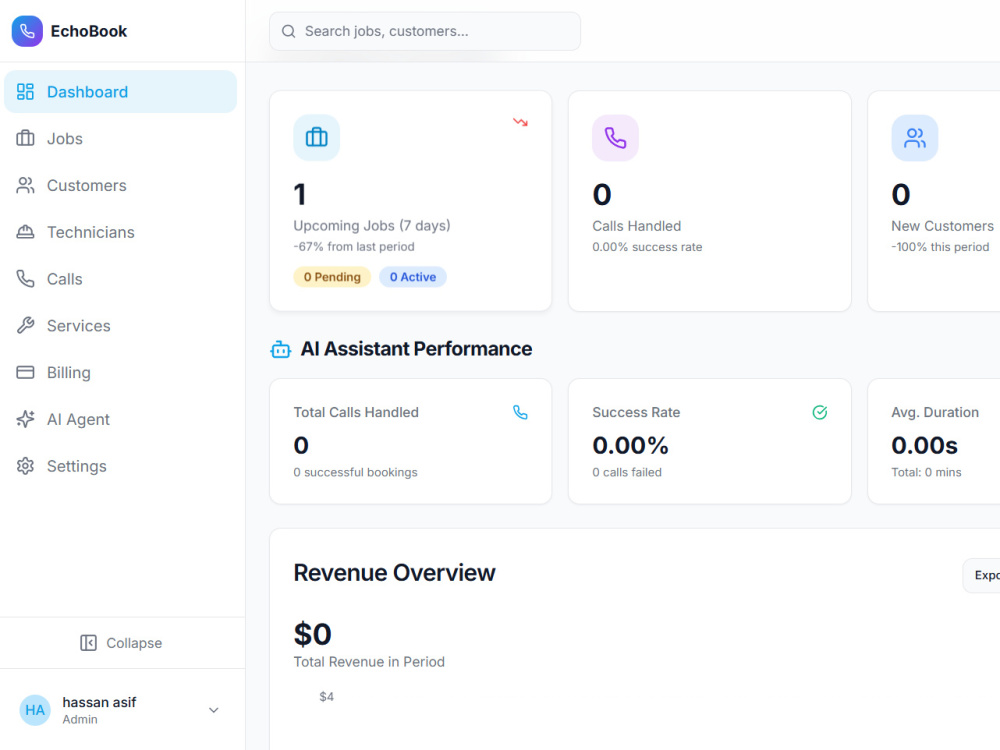Click the robot icon beside AI Assistant Performance
Viewport: 1000px width, 750px height.
coord(281,349)
